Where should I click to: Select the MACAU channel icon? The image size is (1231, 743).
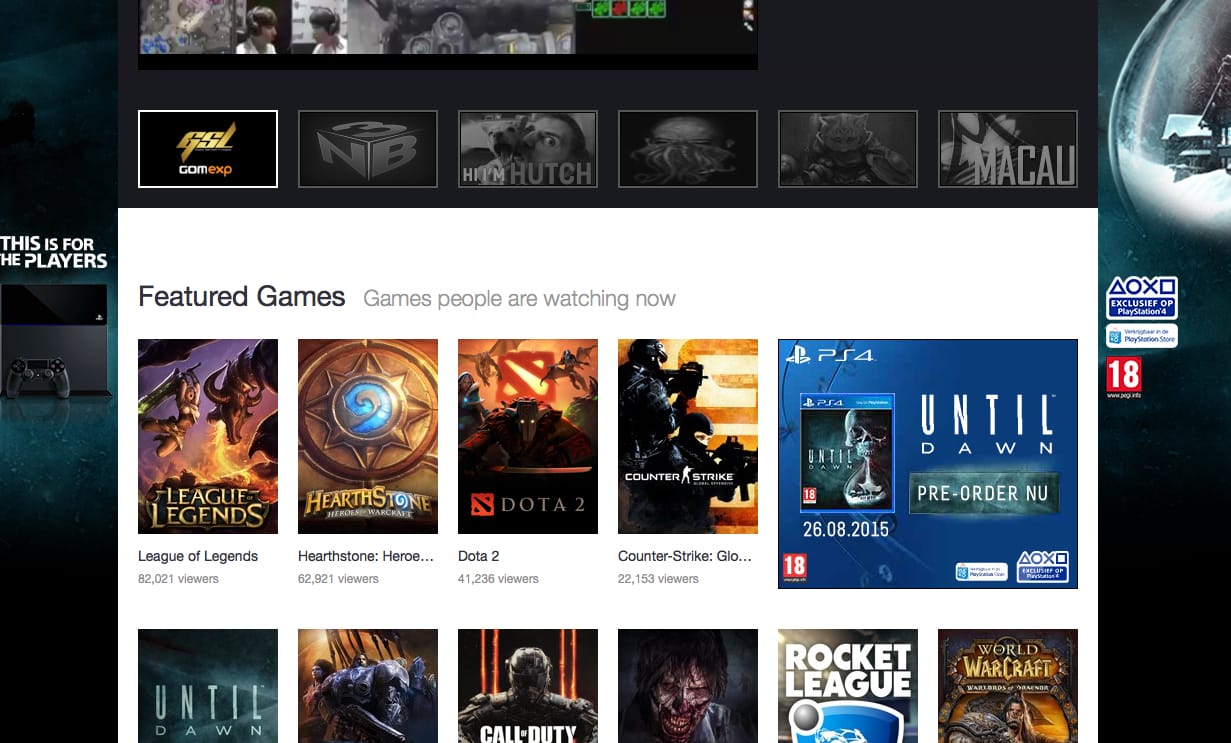pos(1007,148)
